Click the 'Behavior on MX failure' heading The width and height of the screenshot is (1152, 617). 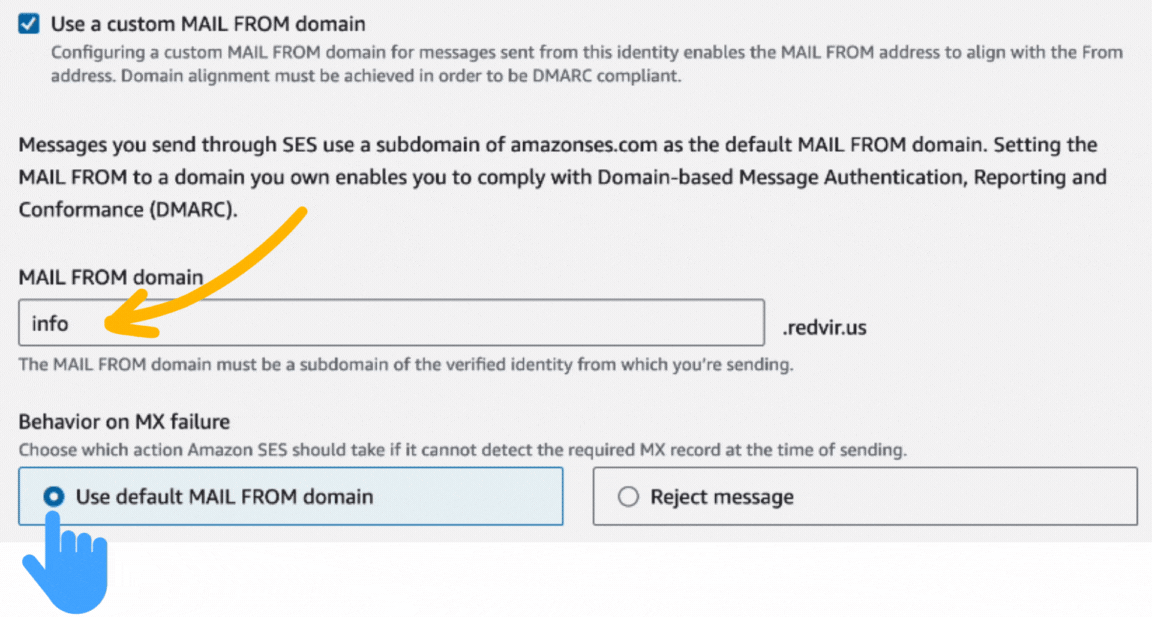pos(124,422)
